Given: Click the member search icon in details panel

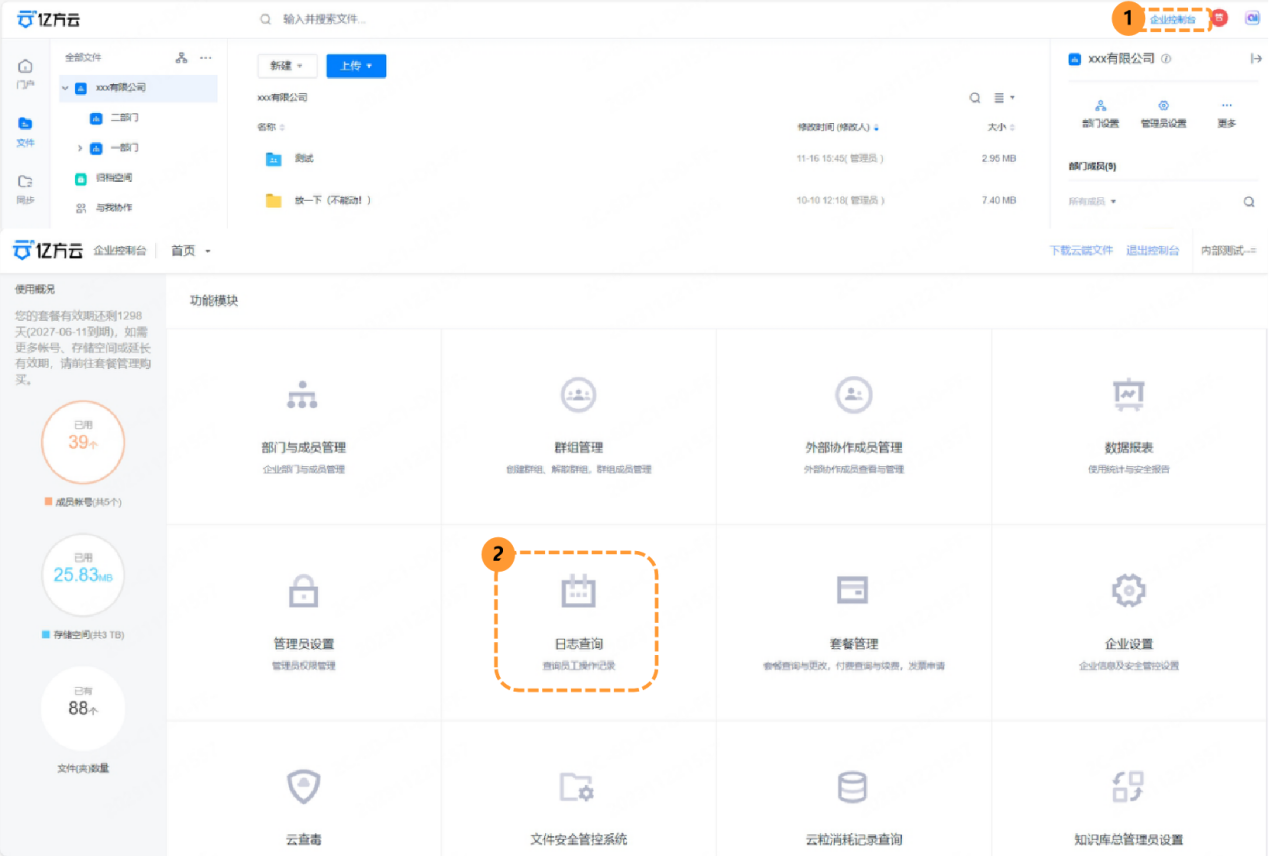Looking at the screenshot, I should pos(1249,202).
